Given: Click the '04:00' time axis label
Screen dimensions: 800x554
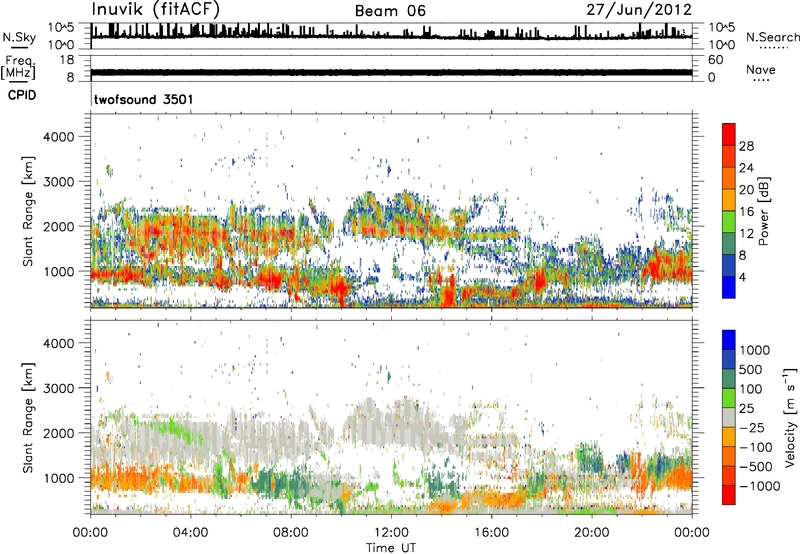Looking at the screenshot, I should point(190,533).
